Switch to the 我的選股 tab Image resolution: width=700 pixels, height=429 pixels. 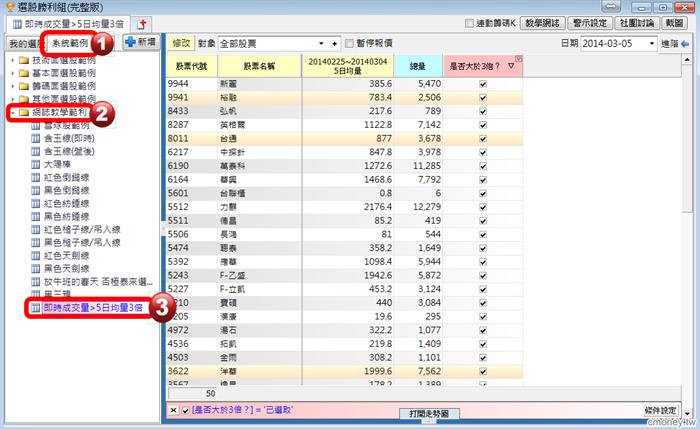25,44
